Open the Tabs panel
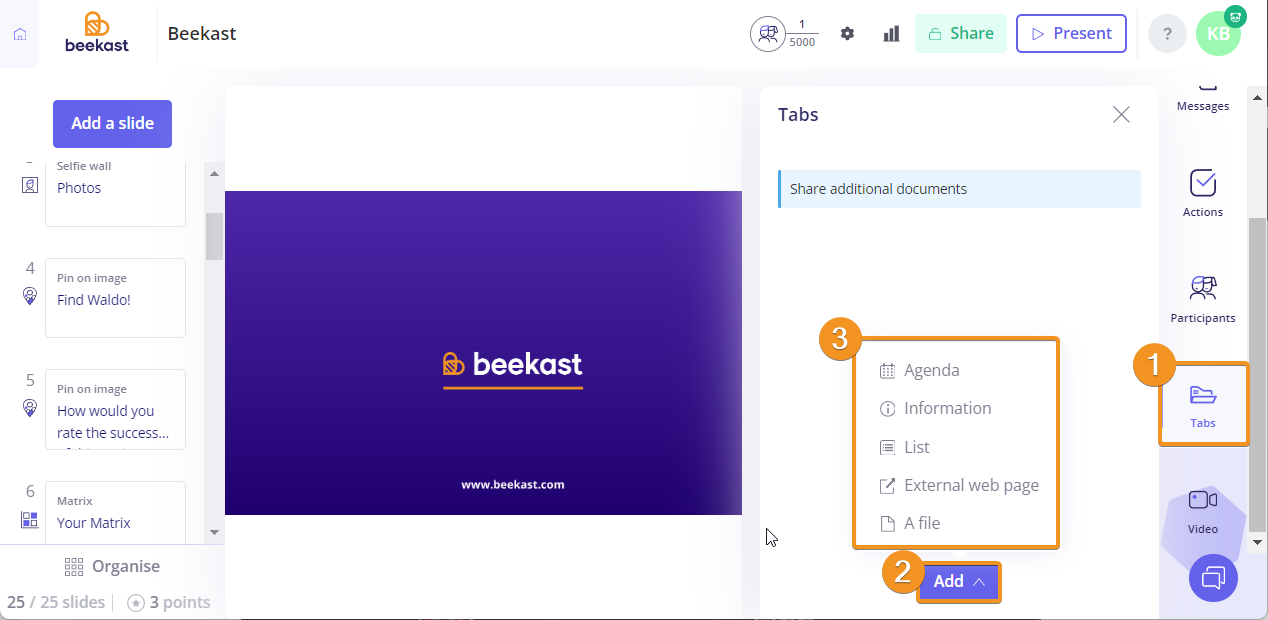Viewport: 1268px width, 620px height. point(1203,404)
